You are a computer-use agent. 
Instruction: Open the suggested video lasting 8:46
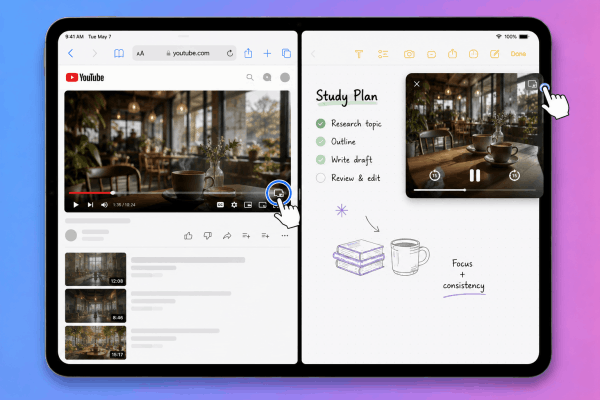(96, 306)
